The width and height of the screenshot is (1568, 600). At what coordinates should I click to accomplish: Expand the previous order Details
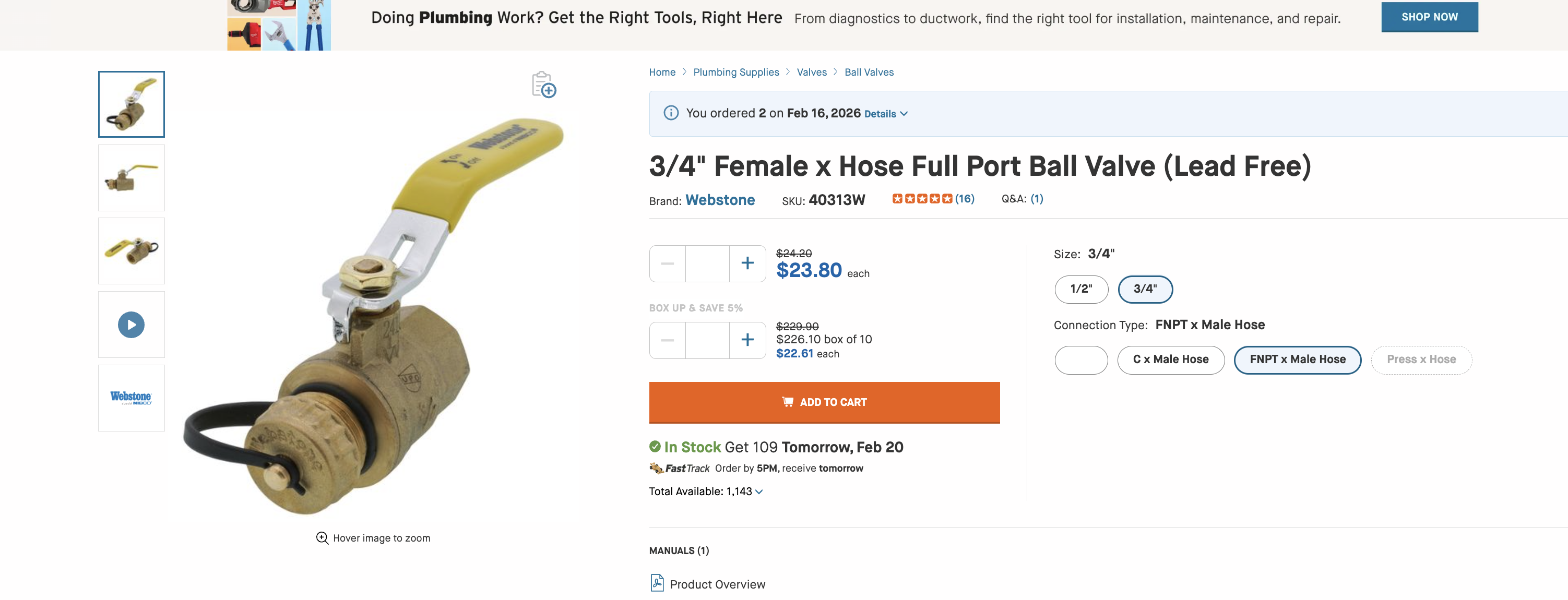pyautogui.click(x=886, y=114)
